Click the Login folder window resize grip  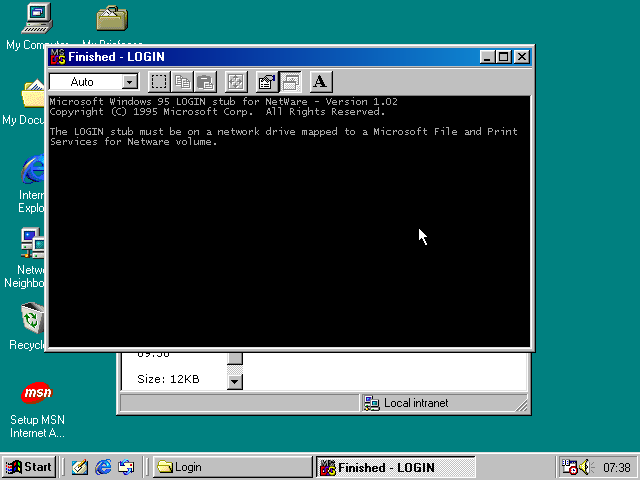[522, 405]
